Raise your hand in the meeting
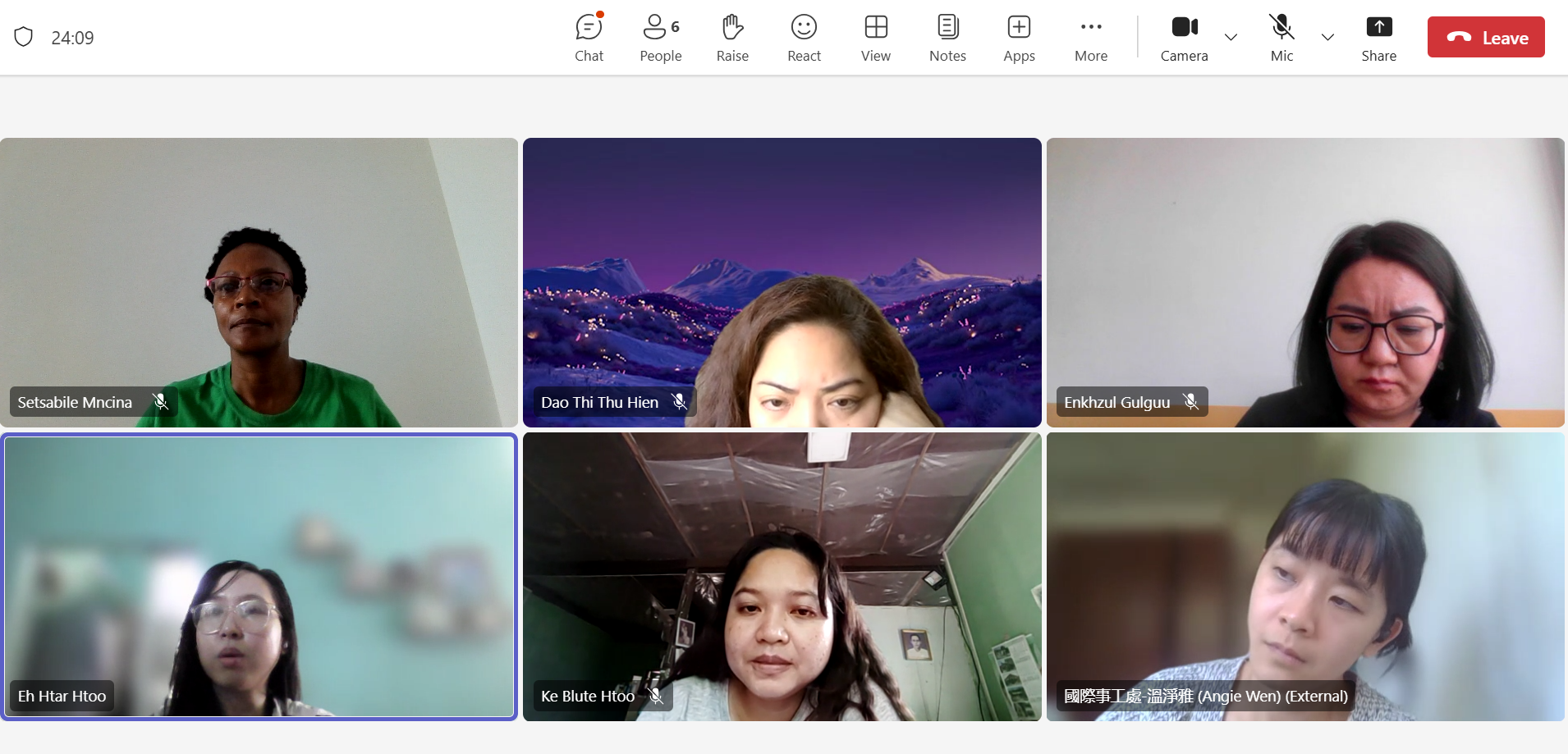1568x754 pixels. click(732, 38)
